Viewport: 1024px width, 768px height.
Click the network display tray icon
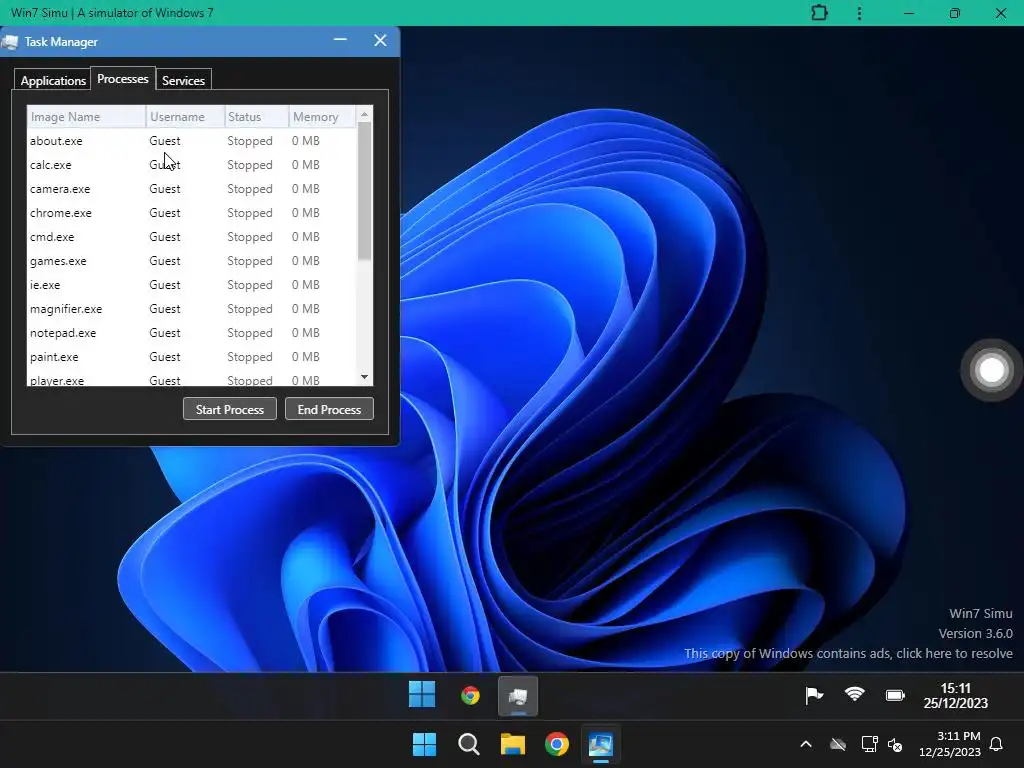[x=869, y=744]
